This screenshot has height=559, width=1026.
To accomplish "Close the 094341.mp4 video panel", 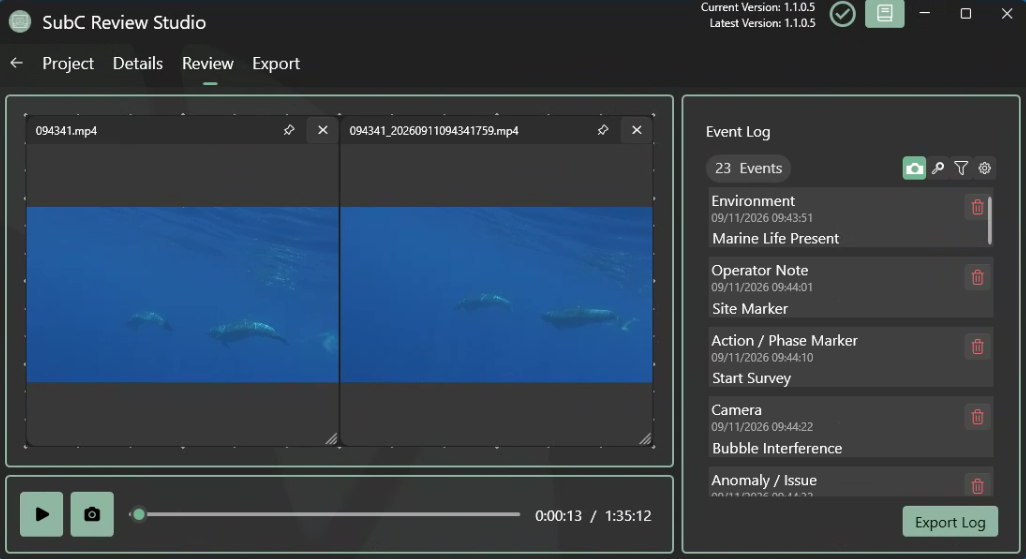I will (323, 130).
